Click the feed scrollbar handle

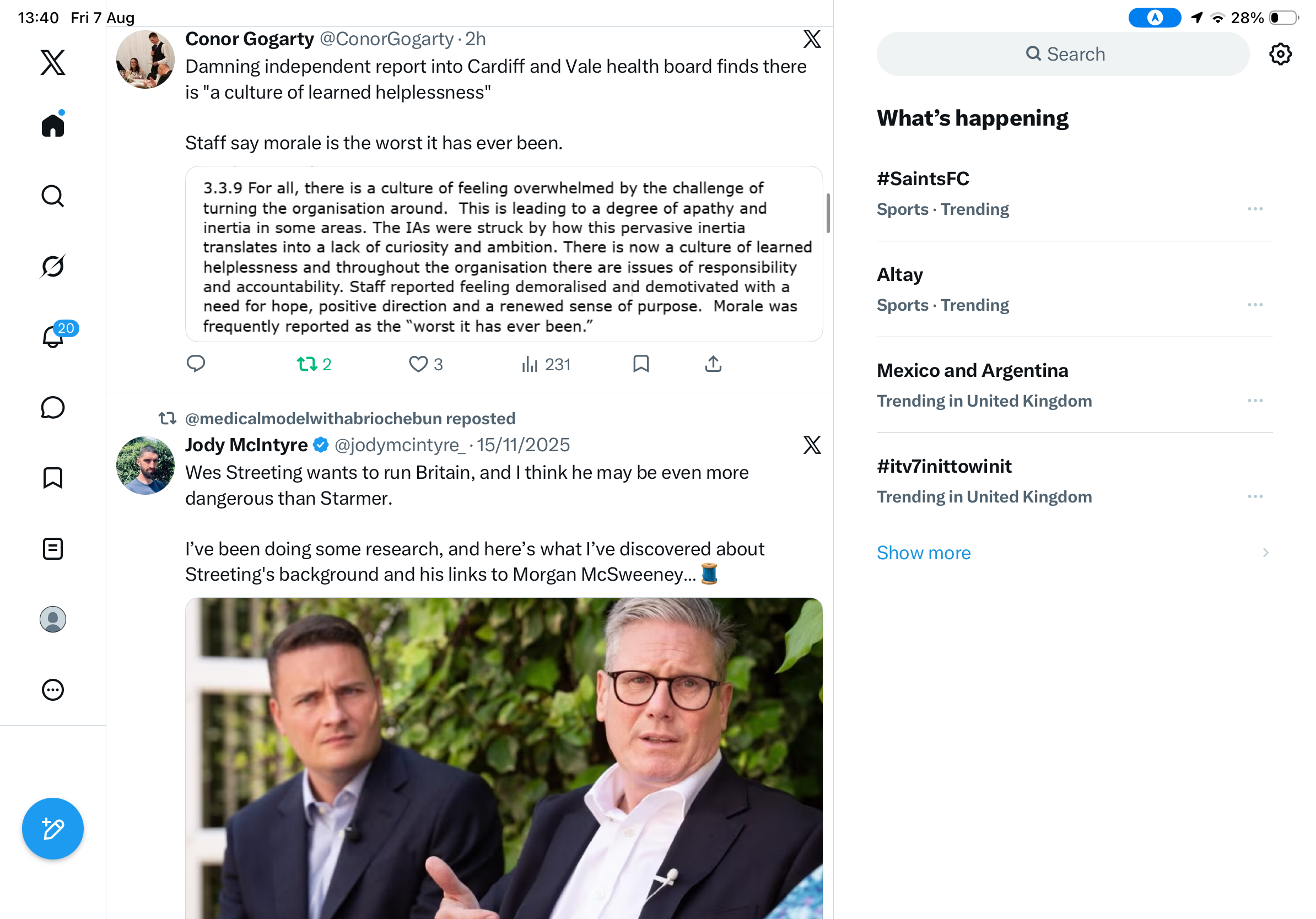coord(828,213)
